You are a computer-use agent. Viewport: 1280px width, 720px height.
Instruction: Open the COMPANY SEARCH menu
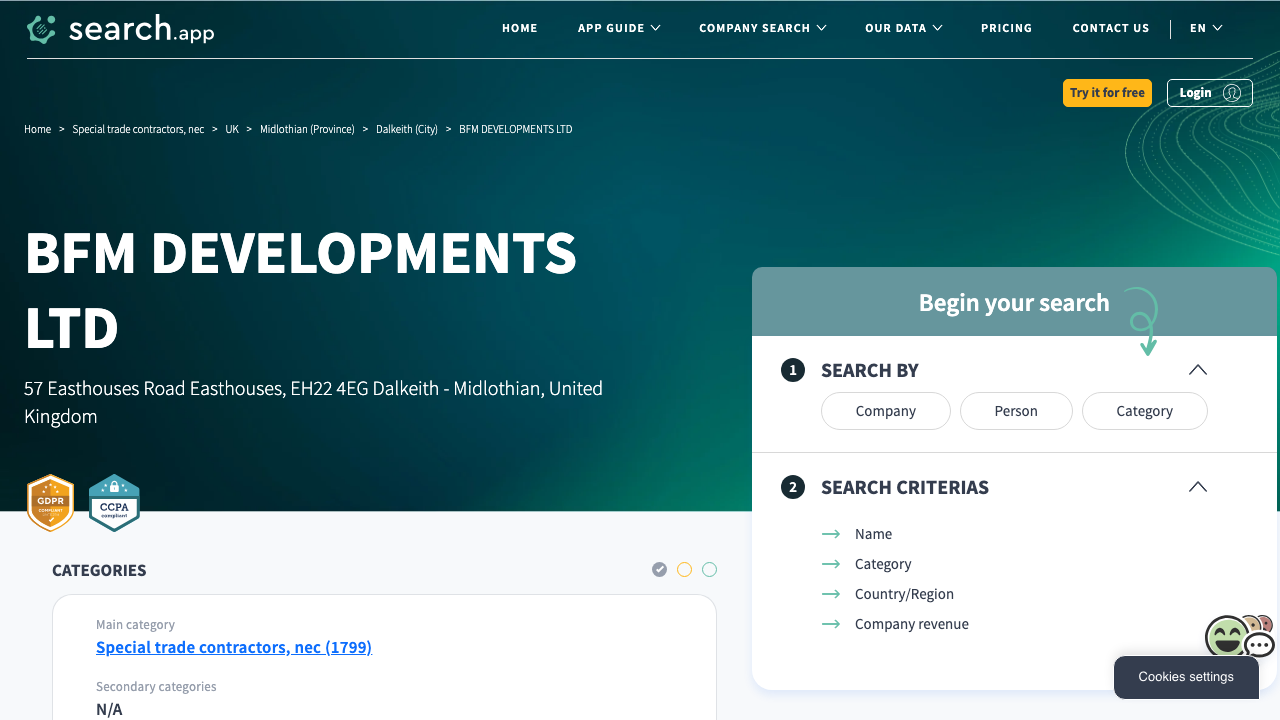pos(762,28)
